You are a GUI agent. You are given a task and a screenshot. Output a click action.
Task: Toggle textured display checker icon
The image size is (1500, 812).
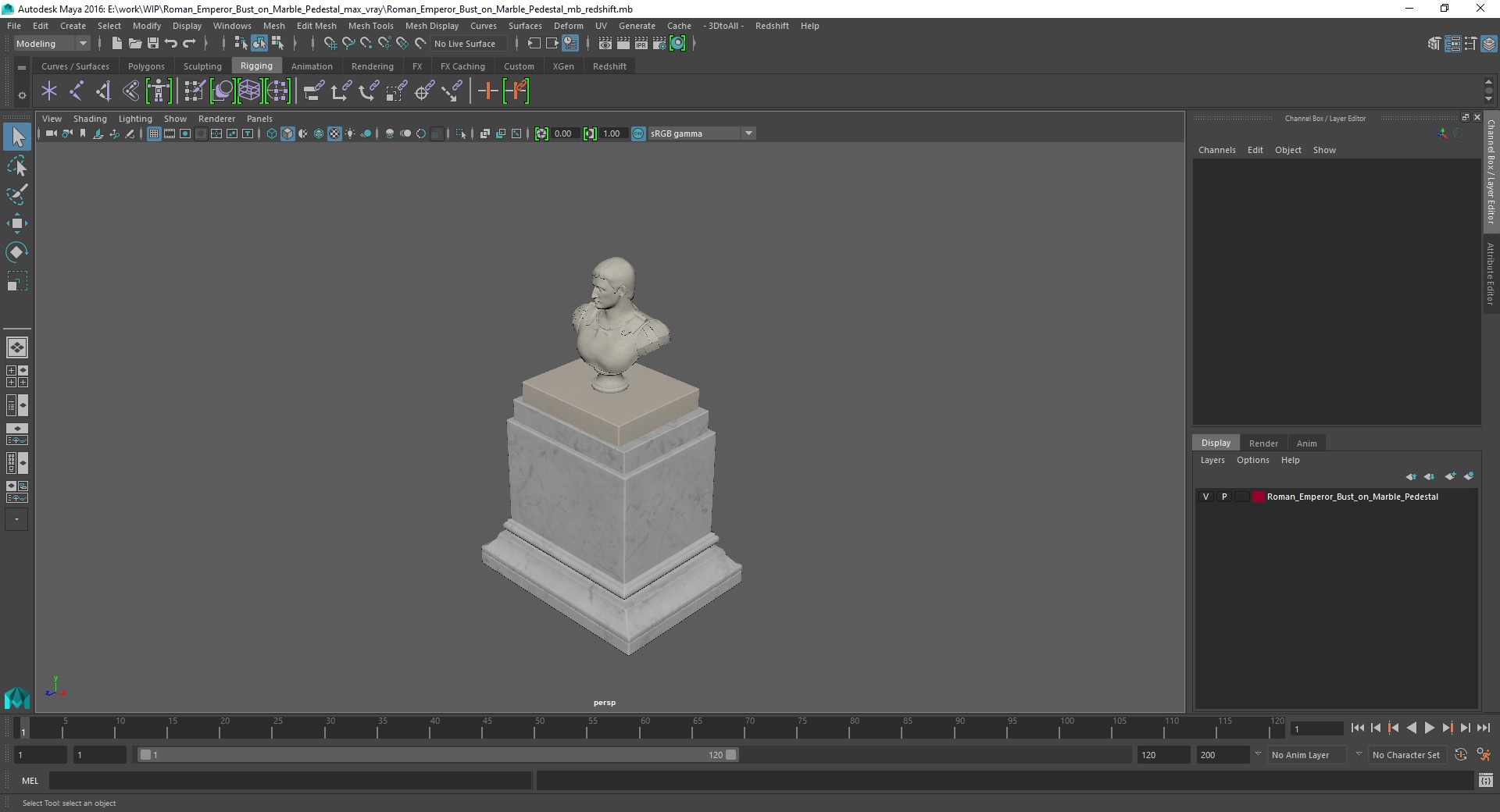334,134
